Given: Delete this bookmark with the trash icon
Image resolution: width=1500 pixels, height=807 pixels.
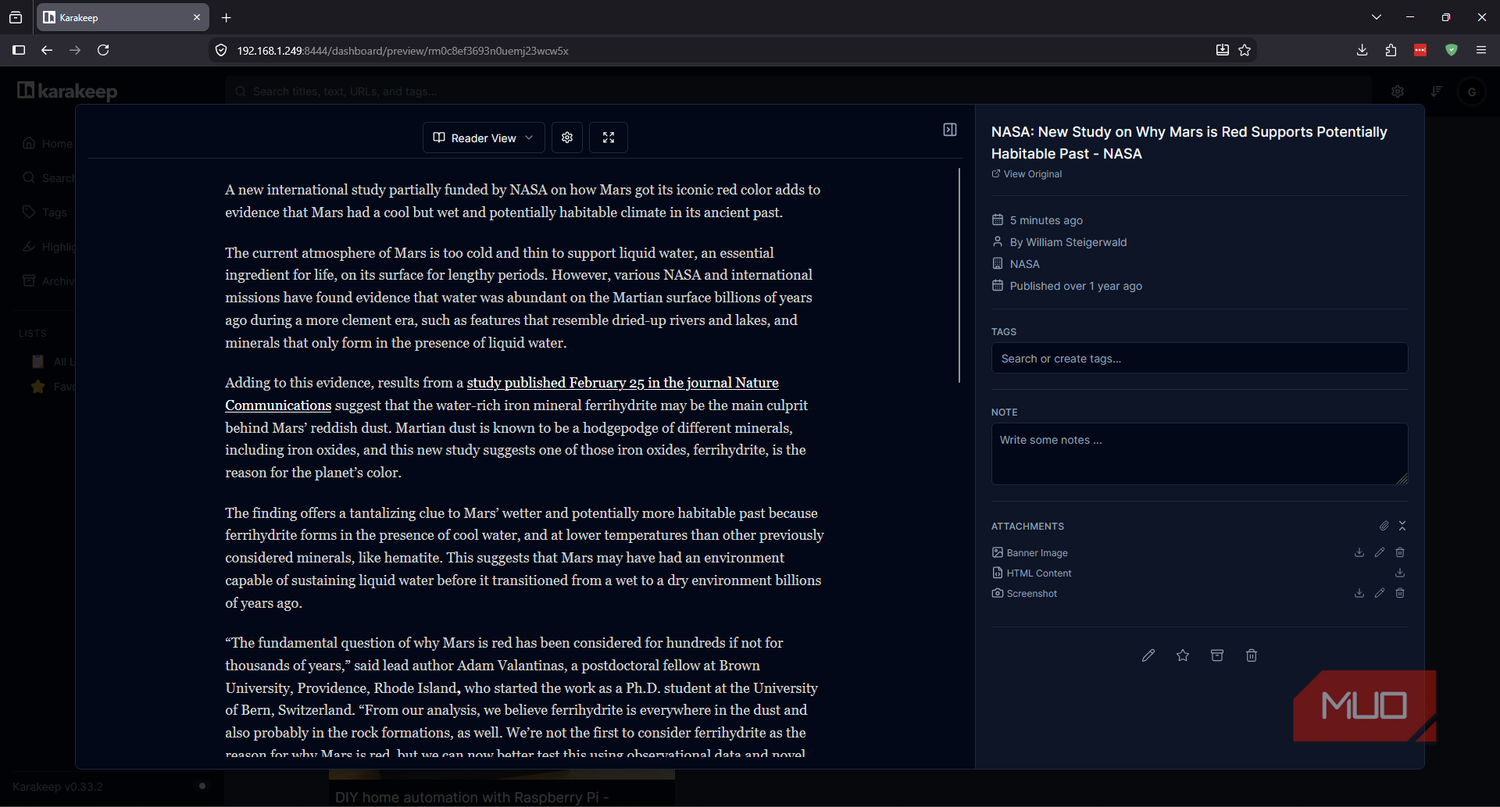Looking at the screenshot, I should point(1252,655).
